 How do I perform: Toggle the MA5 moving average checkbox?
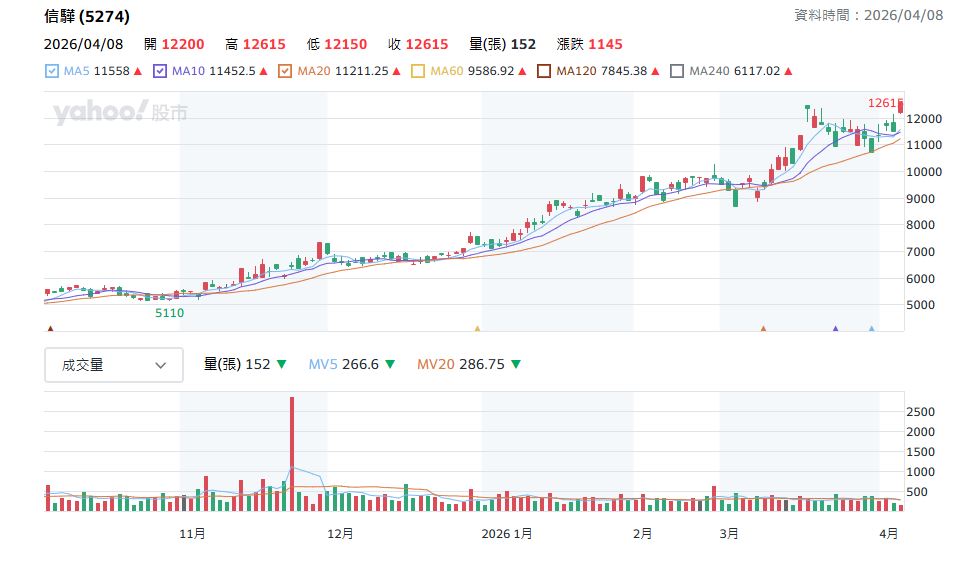tap(52, 71)
